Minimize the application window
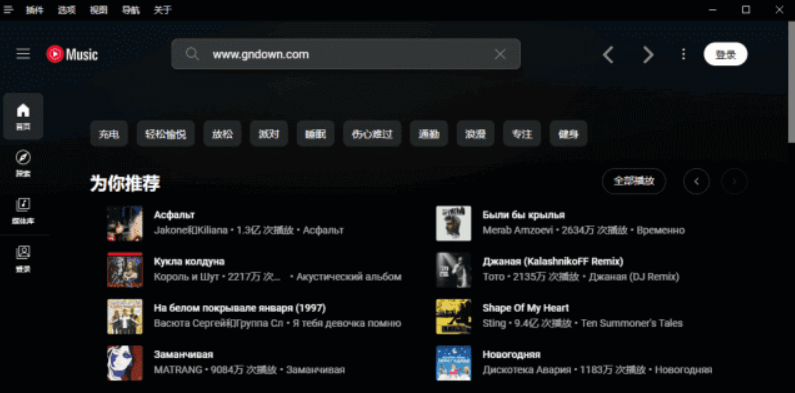Screen dimensions: 795x393 point(713,10)
